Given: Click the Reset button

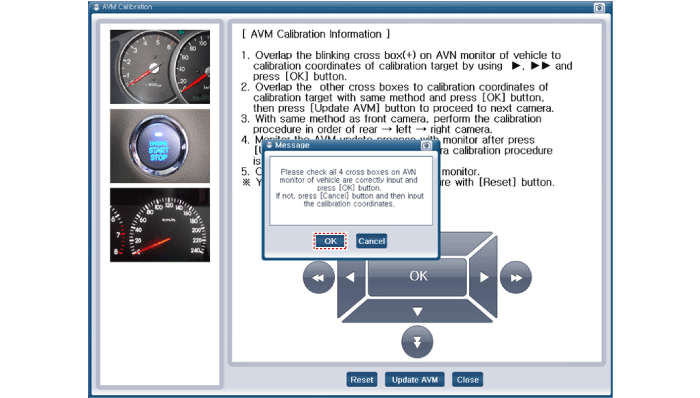Looking at the screenshot, I should click(x=362, y=380).
